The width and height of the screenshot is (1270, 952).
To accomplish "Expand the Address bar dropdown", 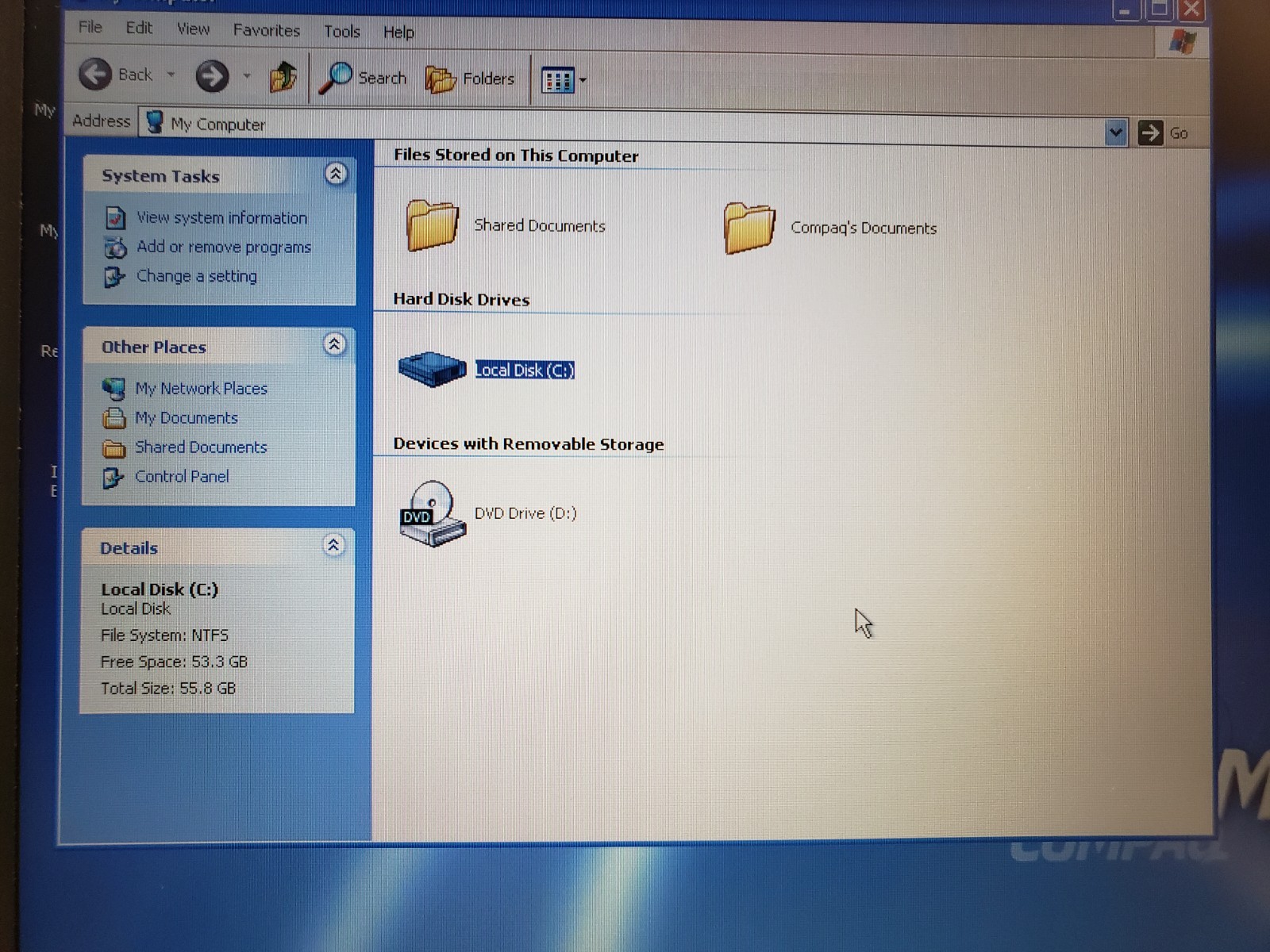I will 1115,132.
